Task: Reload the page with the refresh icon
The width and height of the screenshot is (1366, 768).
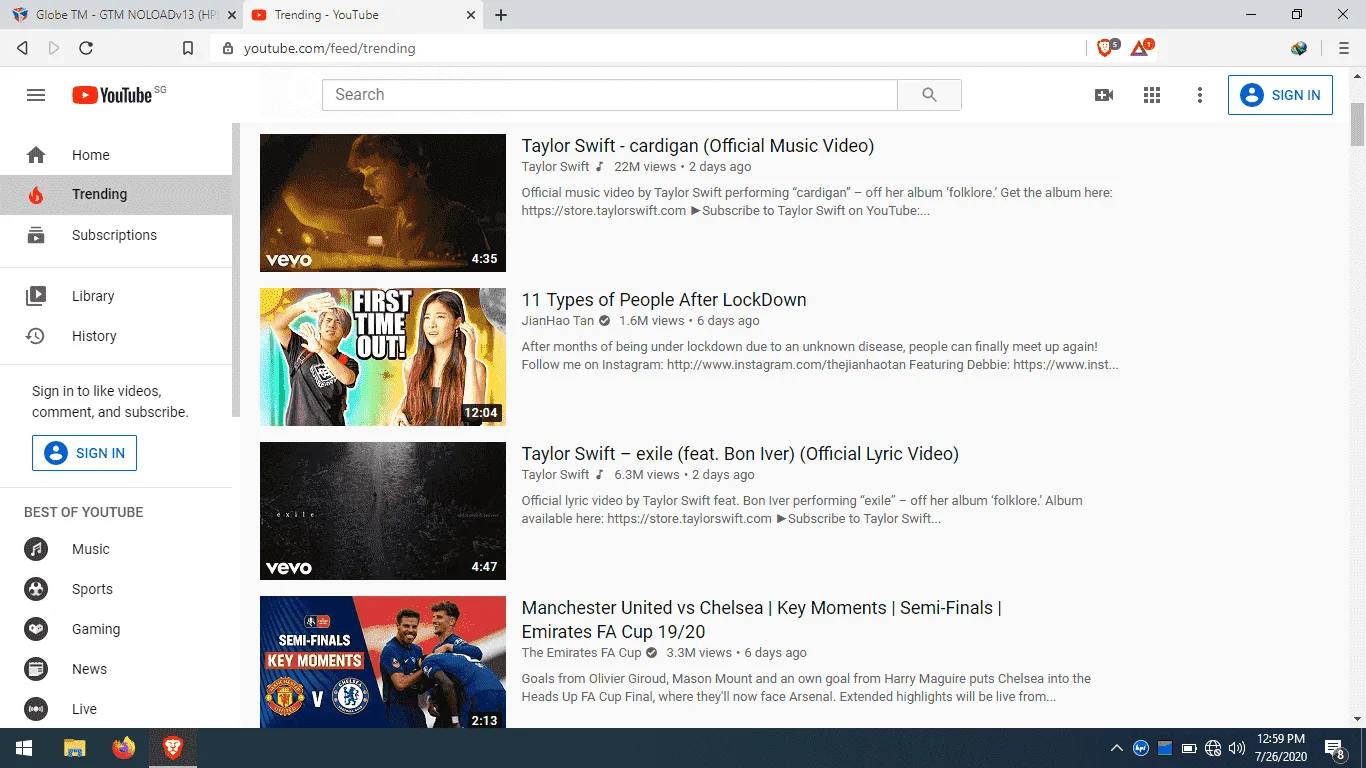Action: pyautogui.click(x=86, y=48)
